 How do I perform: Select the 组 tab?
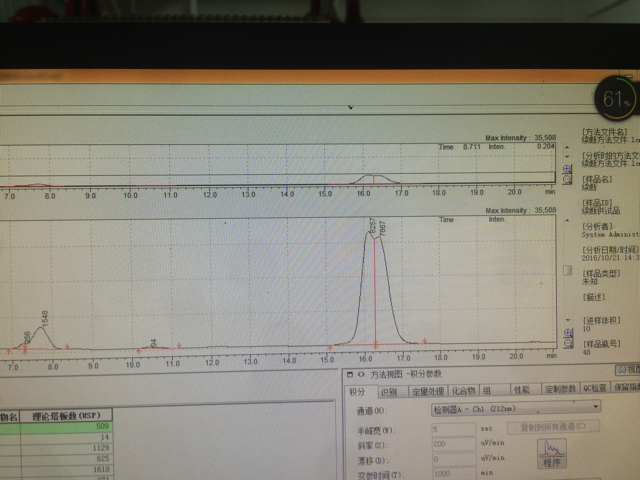(x=494, y=391)
